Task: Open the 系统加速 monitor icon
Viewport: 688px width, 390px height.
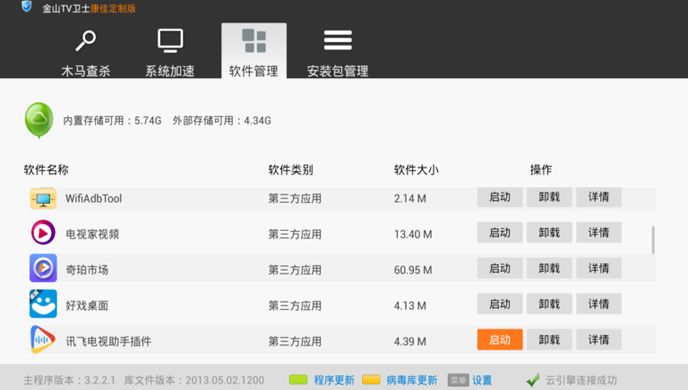Action: click(x=170, y=41)
